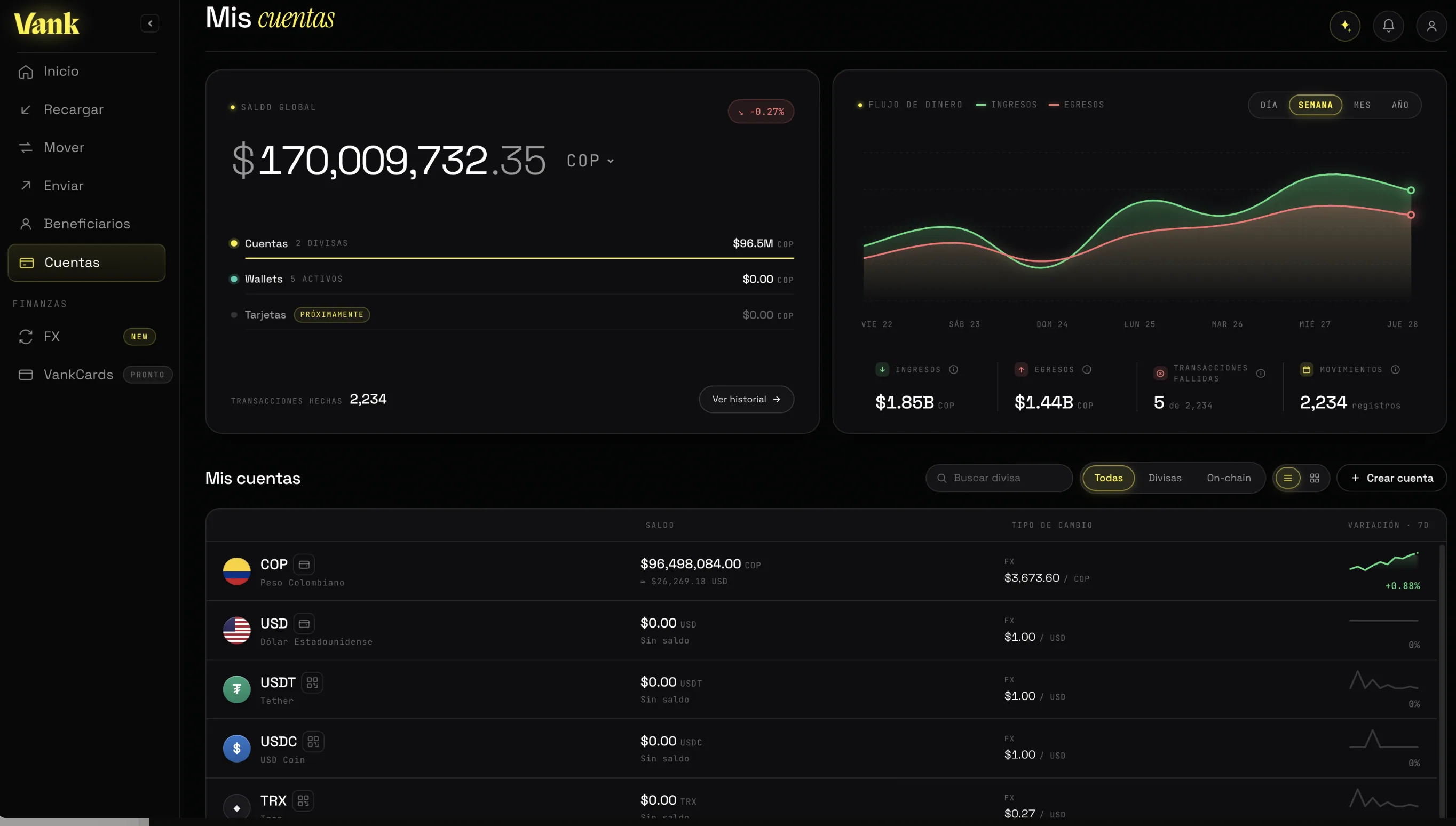
Task: Filter accounts by Divisas
Action: coord(1165,478)
